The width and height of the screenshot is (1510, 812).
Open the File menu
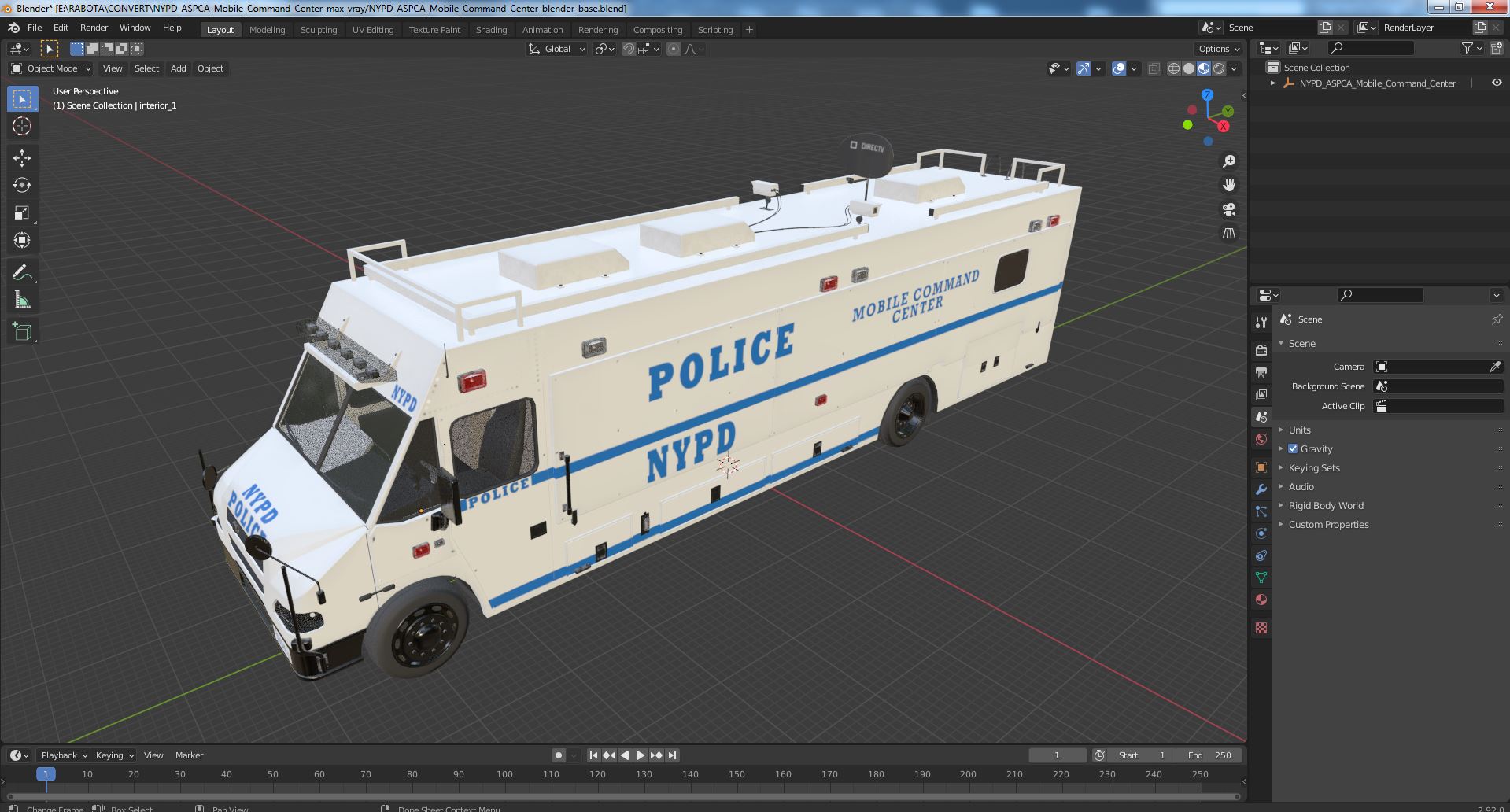click(35, 28)
